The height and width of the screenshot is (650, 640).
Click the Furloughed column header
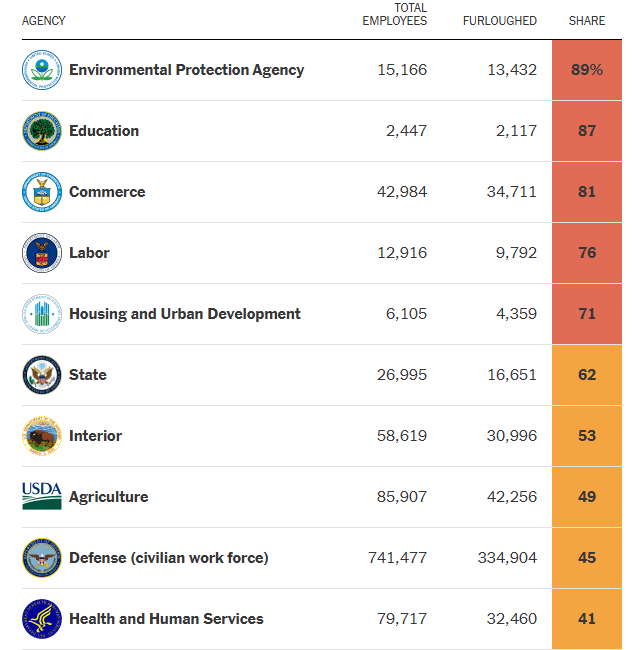point(500,21)
